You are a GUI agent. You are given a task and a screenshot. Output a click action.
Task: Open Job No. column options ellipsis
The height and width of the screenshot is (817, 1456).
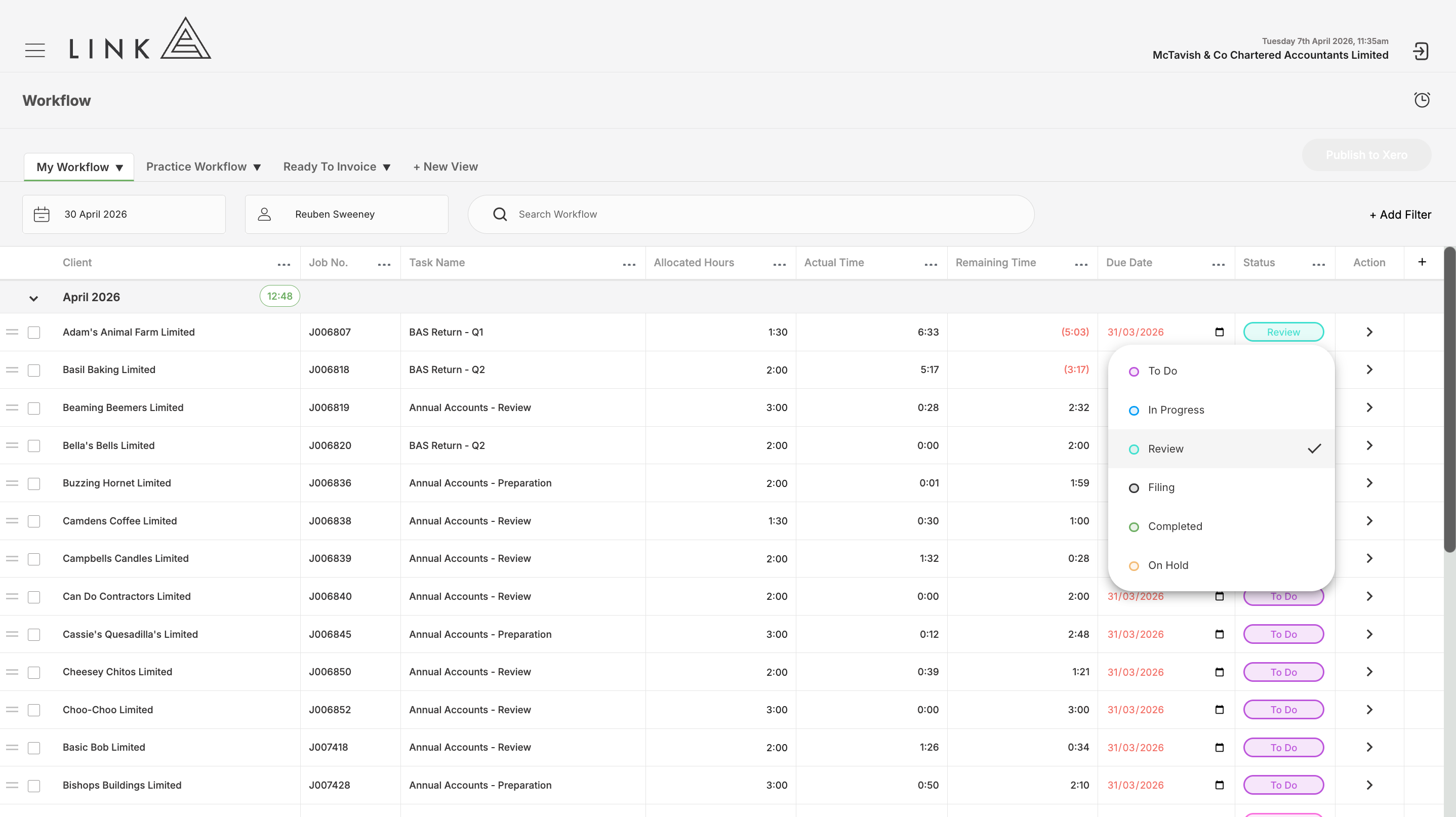384,264
